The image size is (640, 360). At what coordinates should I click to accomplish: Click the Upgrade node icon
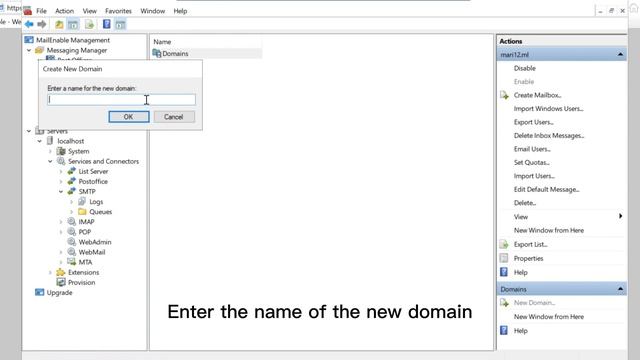(40, 292)
